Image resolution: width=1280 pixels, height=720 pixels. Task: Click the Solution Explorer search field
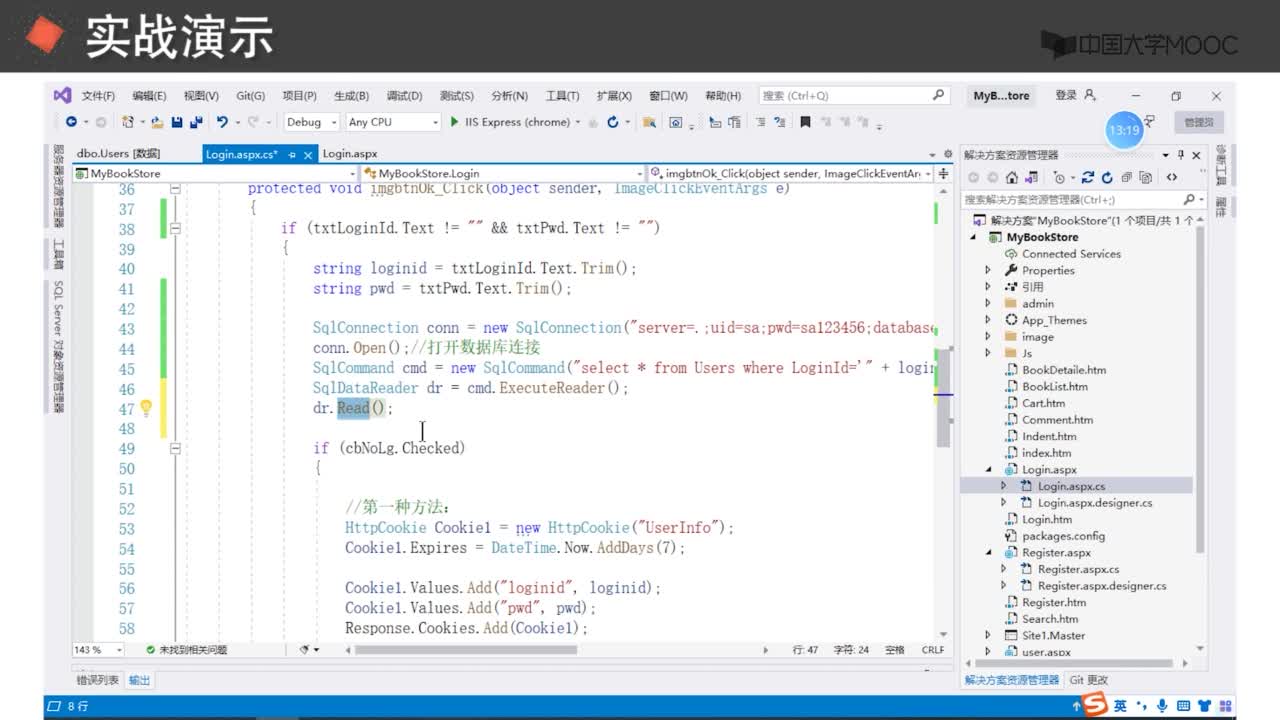[x=1084, y=199]
